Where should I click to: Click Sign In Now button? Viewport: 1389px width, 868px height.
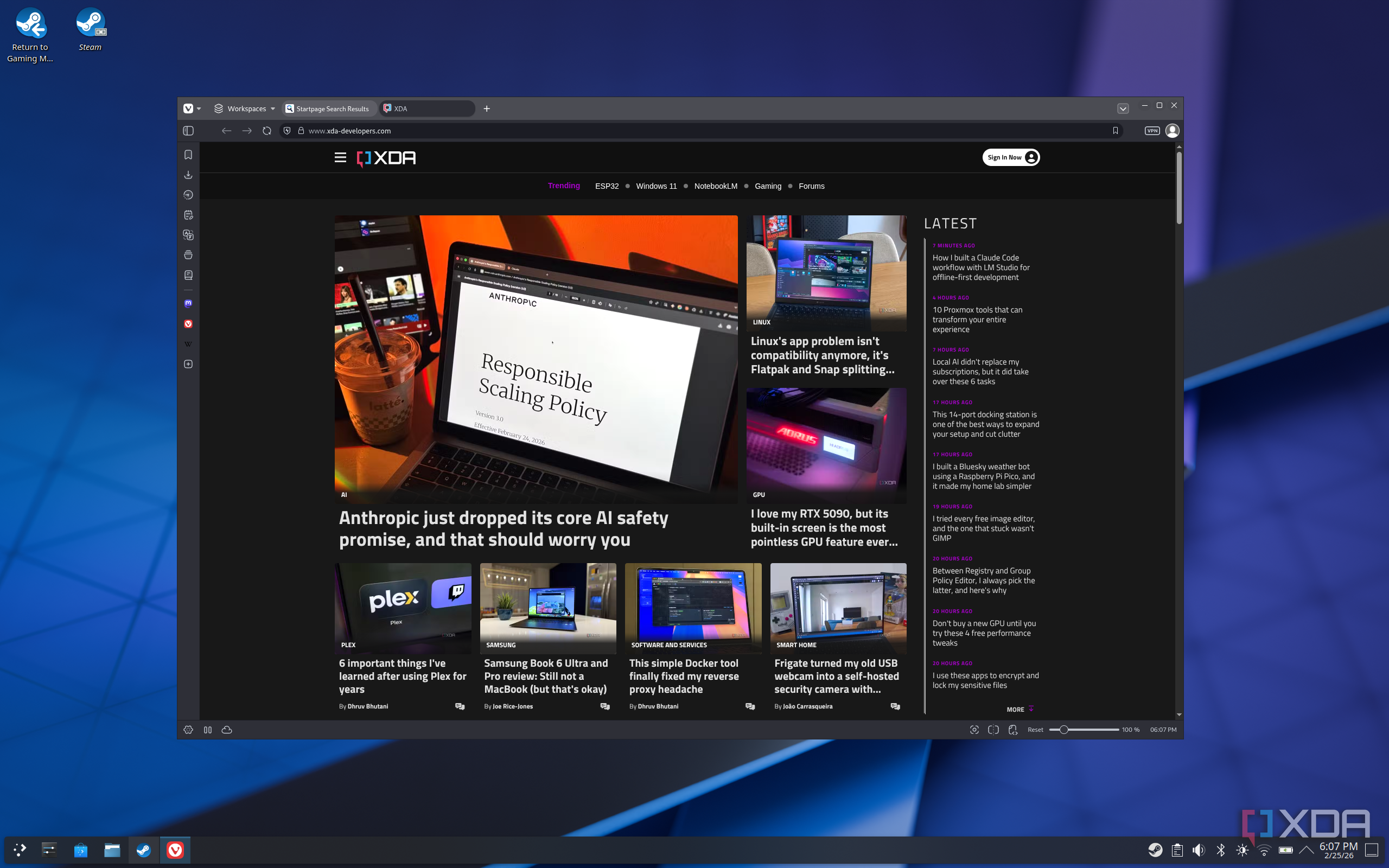(1011, 157)
